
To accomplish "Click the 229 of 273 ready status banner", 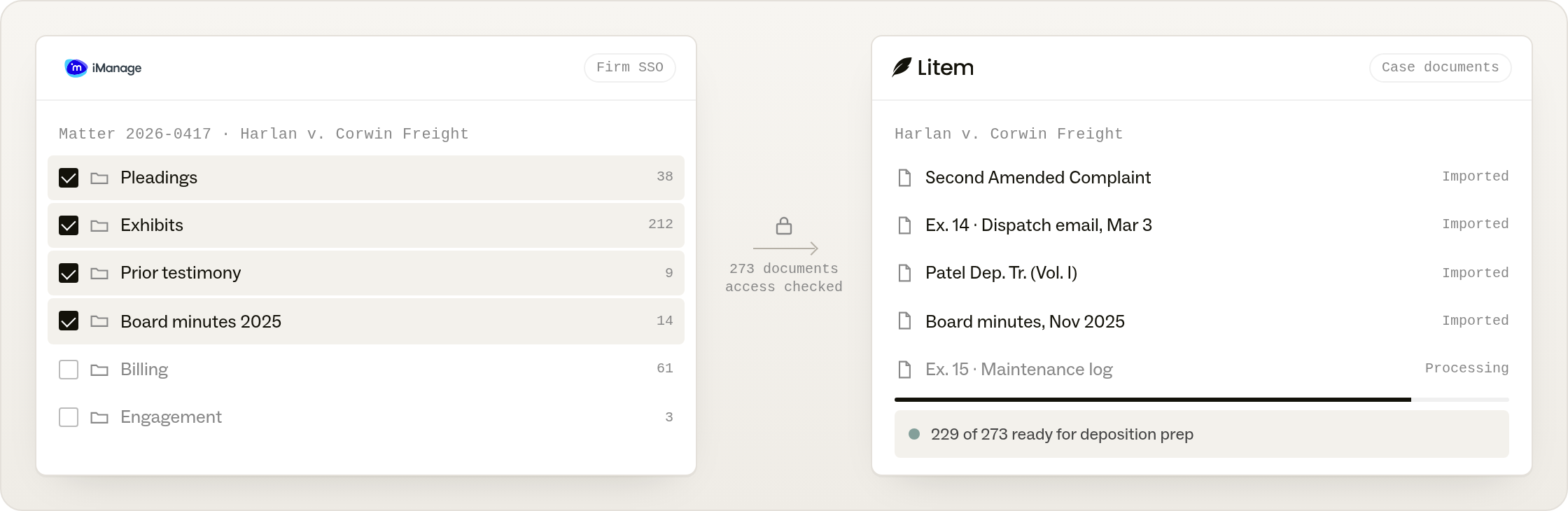I will (1201, 434).
